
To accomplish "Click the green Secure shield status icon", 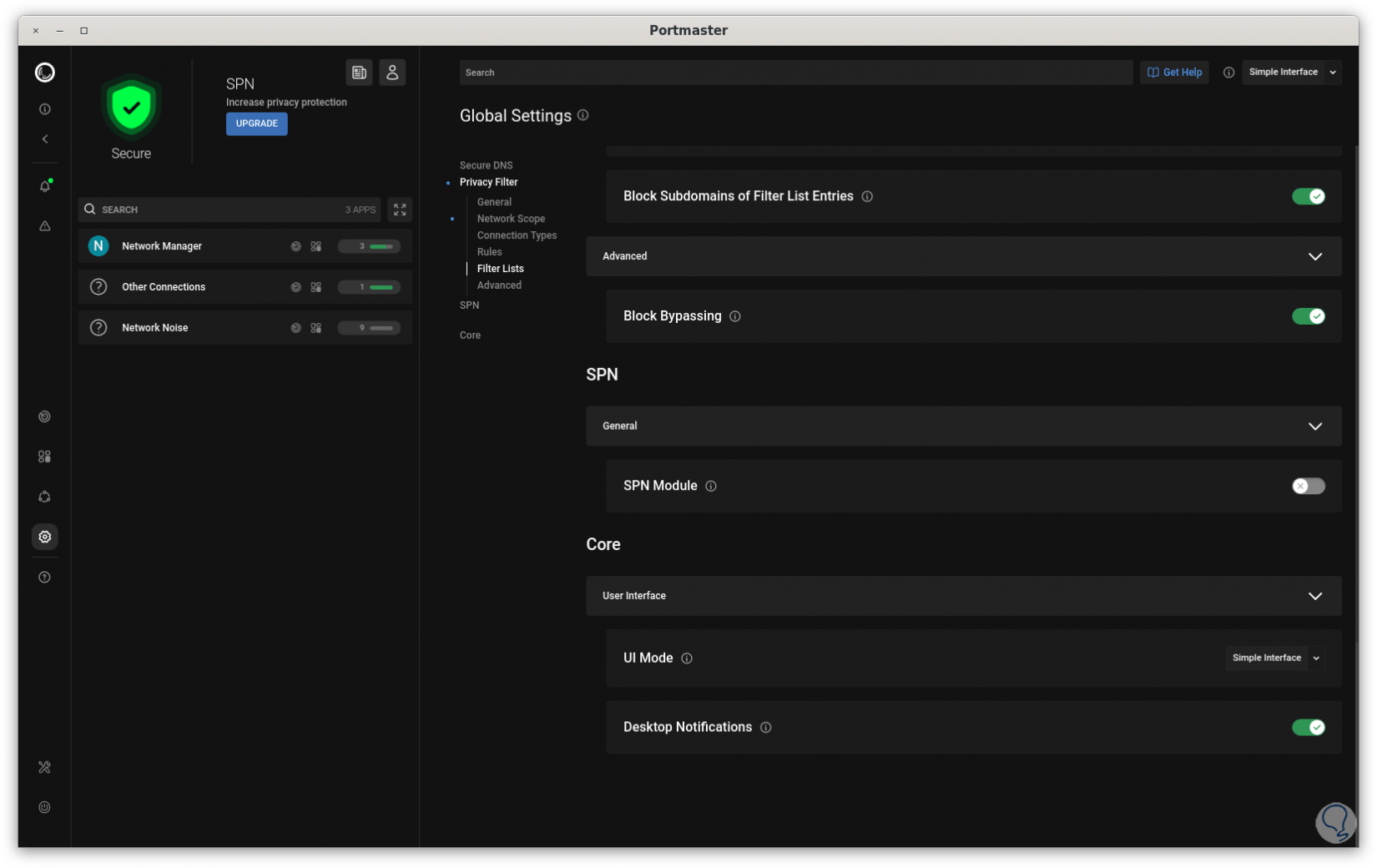I will (x=131, y=107).
